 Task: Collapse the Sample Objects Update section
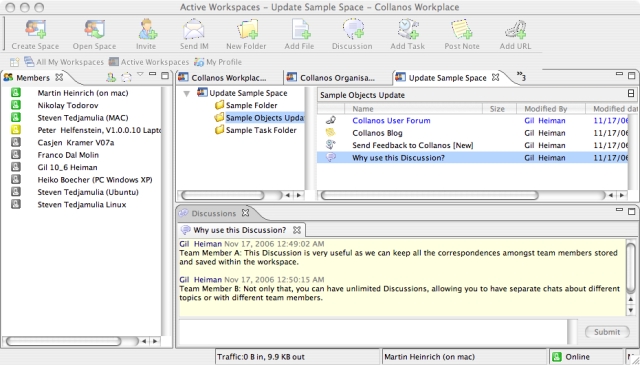631,94
